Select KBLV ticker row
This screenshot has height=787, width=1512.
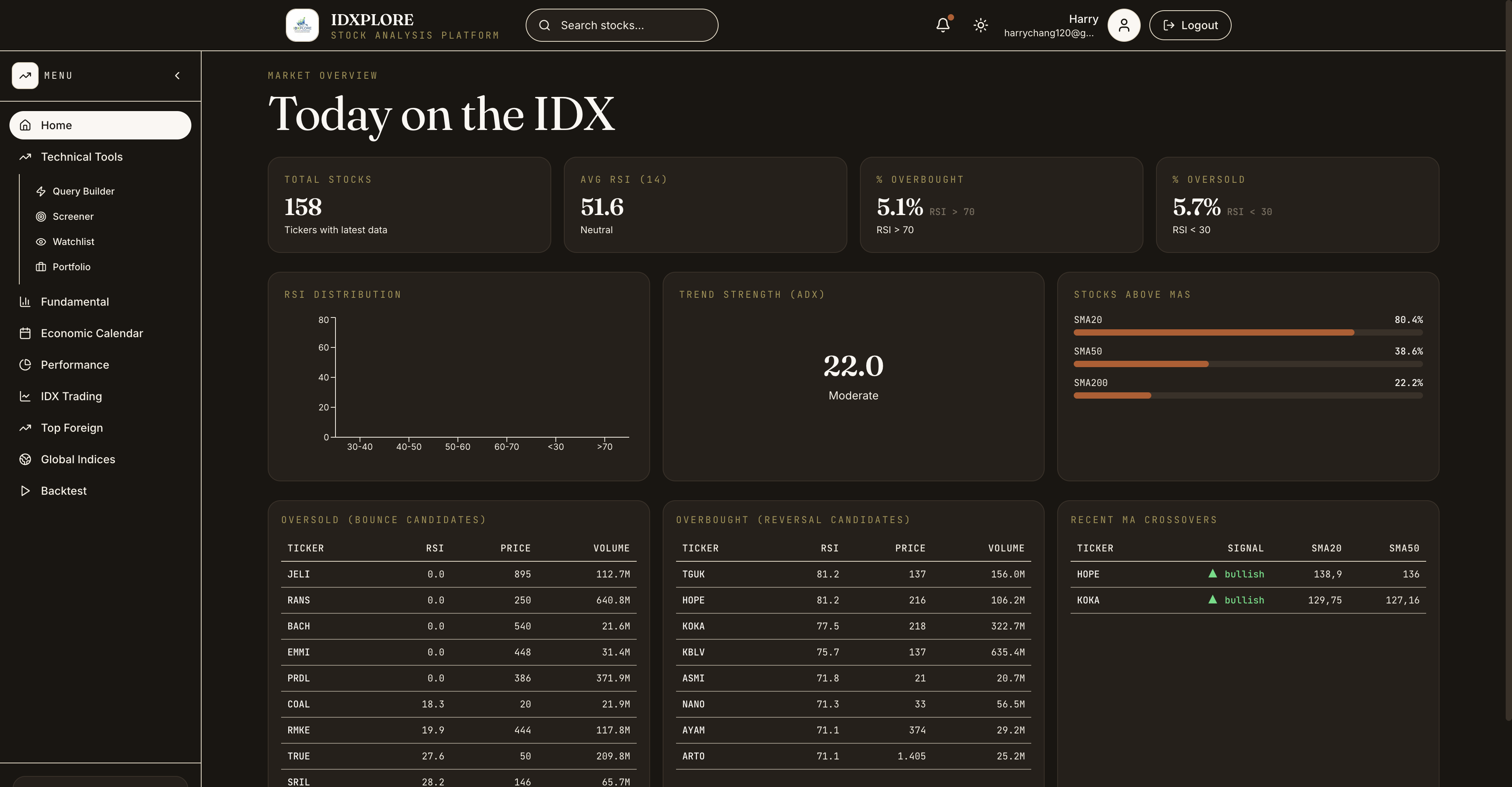[x=853, y=653]
